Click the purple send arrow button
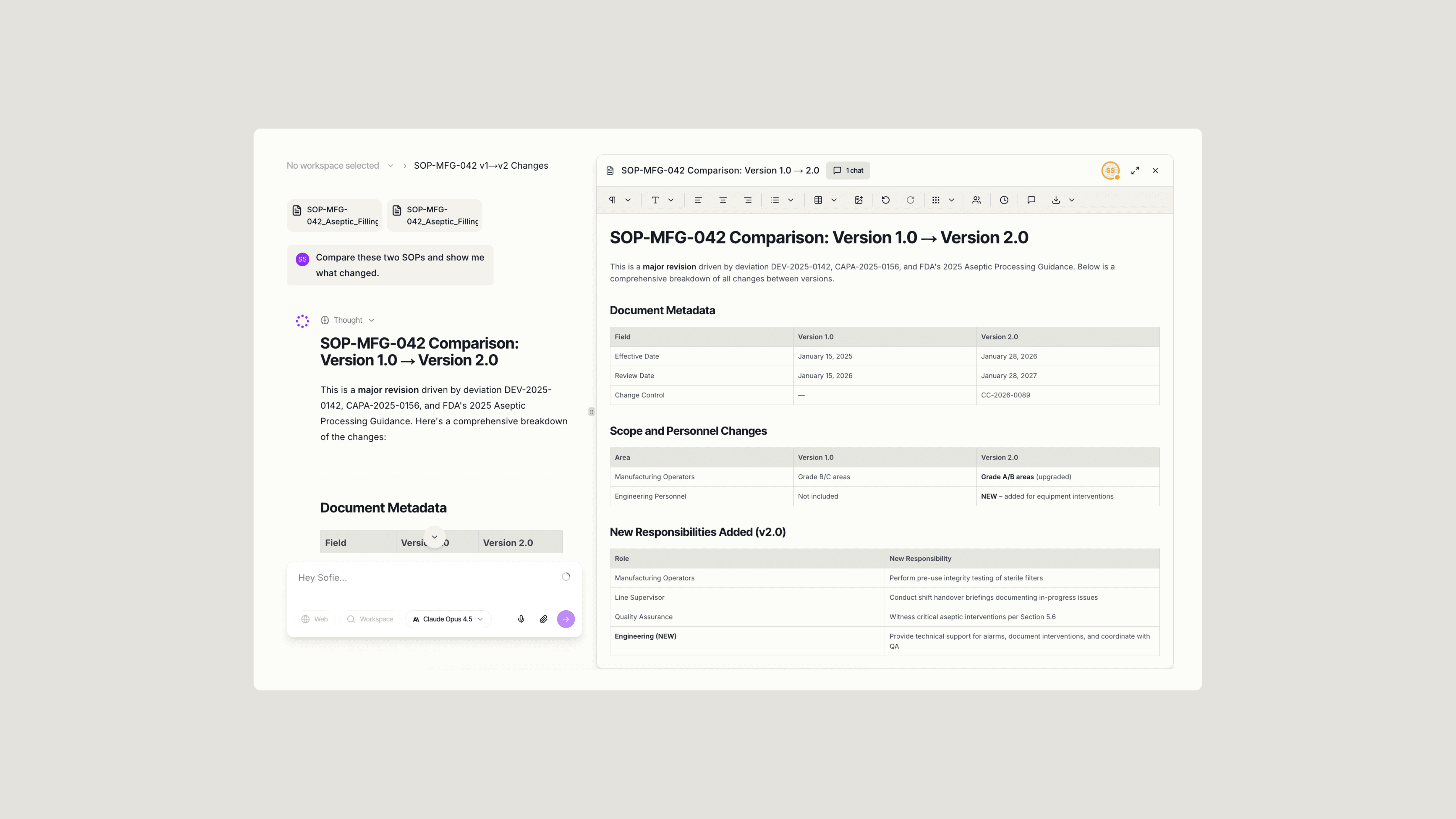The width and height of the screenshot is (1456, 819). click(x=566, y=619)
